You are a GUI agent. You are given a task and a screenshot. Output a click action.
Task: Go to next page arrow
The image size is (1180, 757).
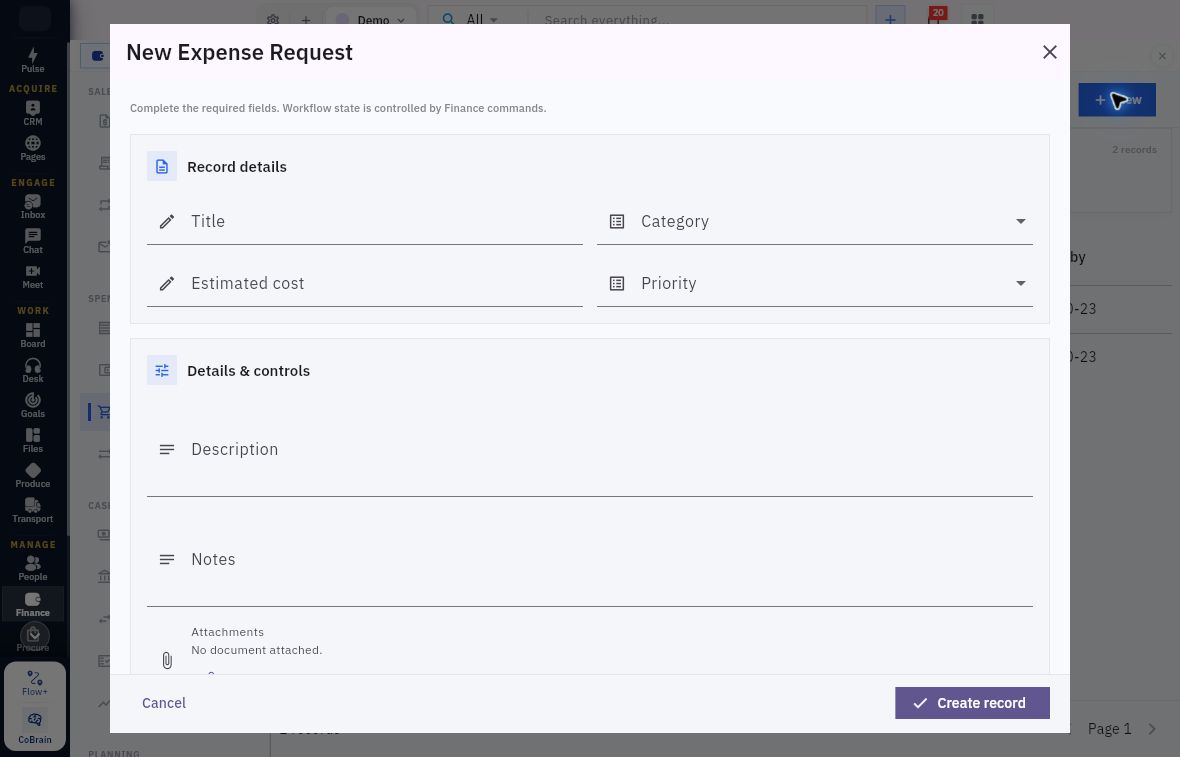click(1151, 728)
